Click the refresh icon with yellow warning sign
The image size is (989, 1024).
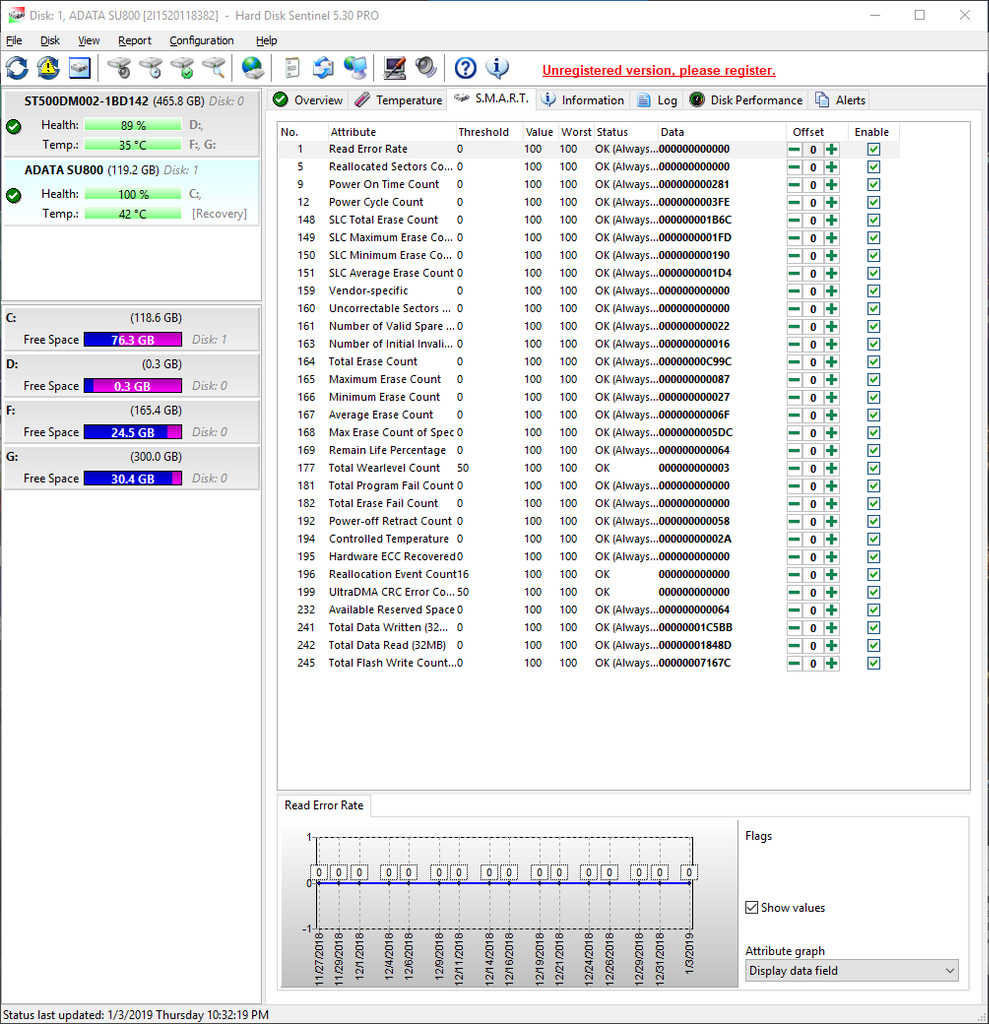point(48,68)
